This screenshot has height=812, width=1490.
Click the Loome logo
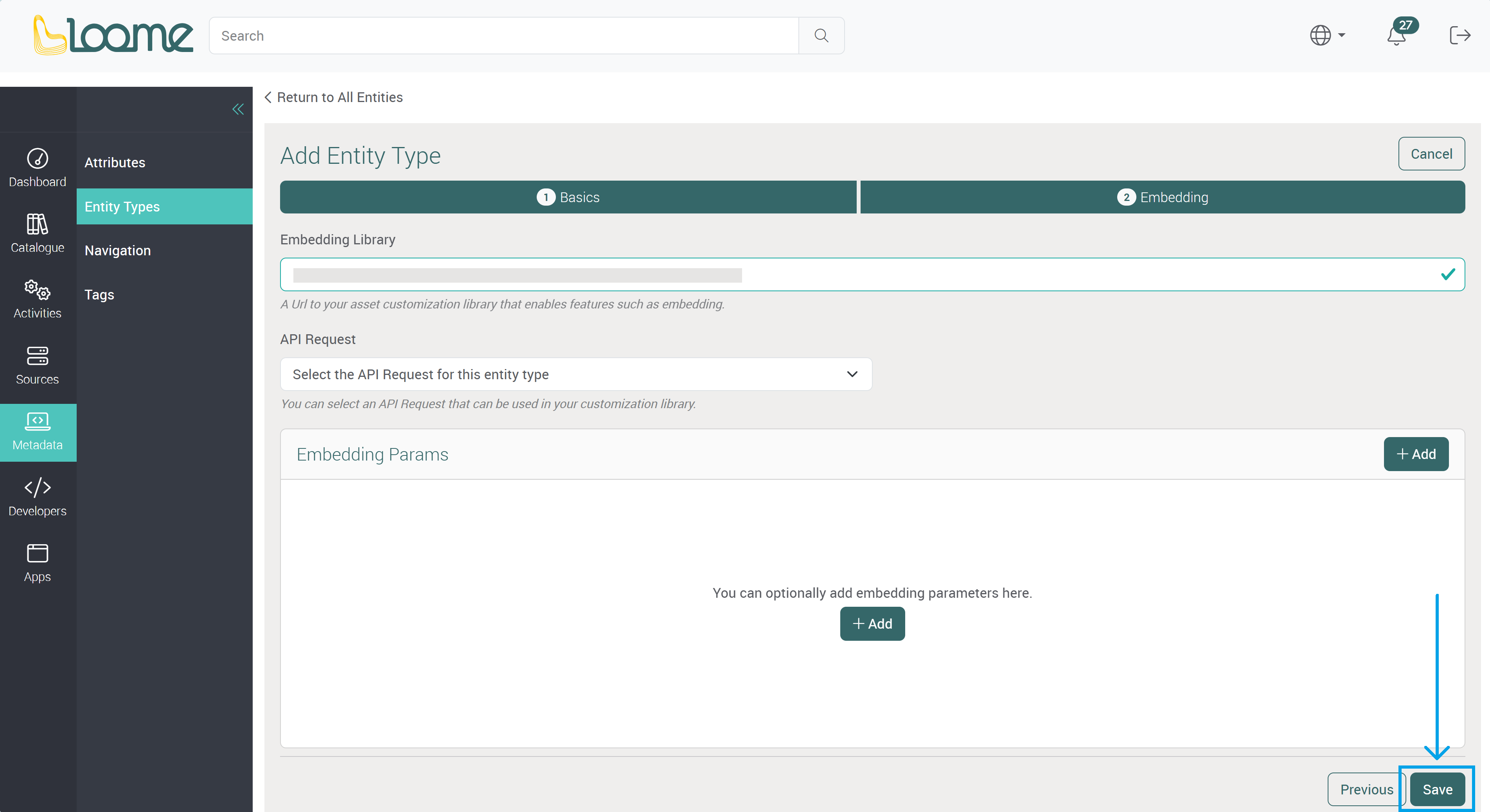(113, 35)
